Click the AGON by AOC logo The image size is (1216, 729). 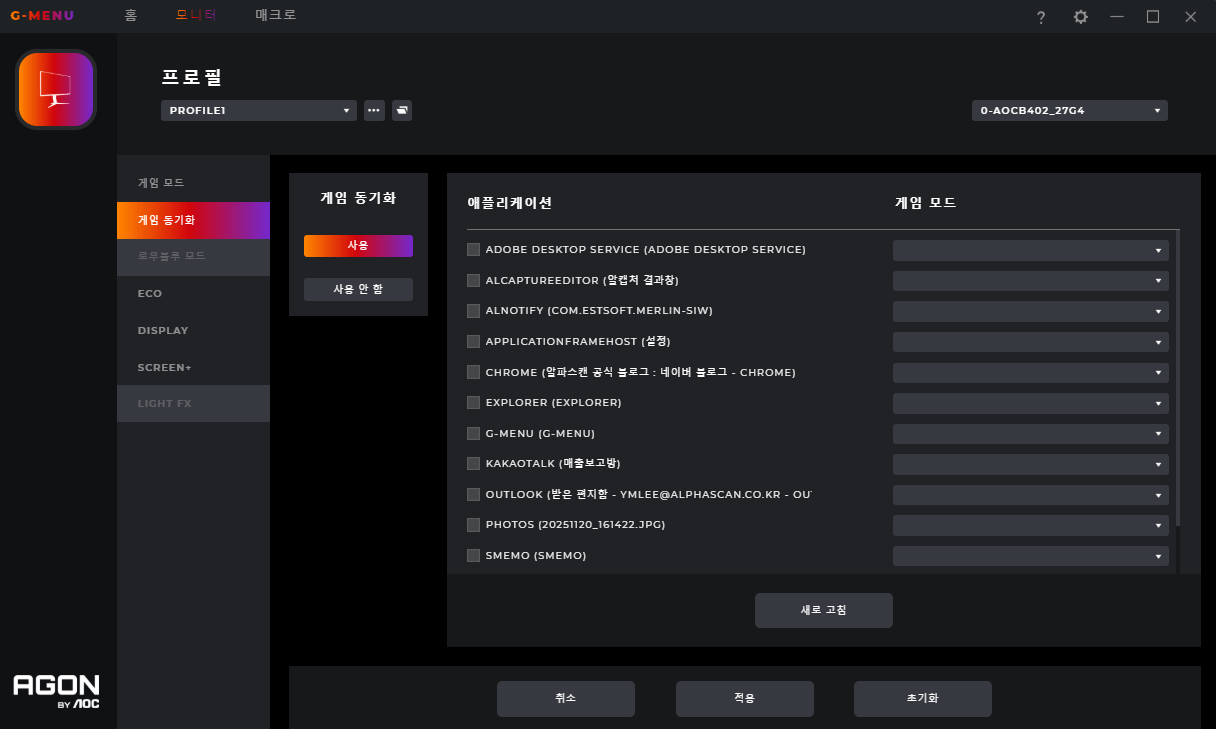click(x=56, y=691)
